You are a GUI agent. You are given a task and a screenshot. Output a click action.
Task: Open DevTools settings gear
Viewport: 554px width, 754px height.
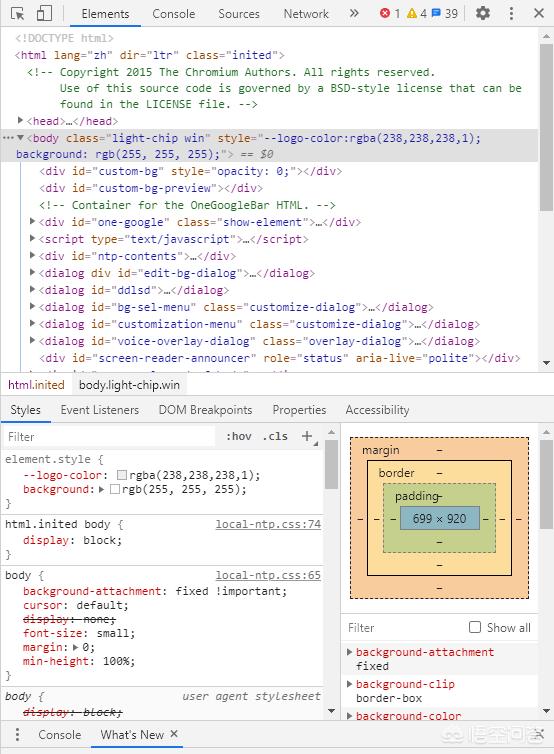point(483,13)
